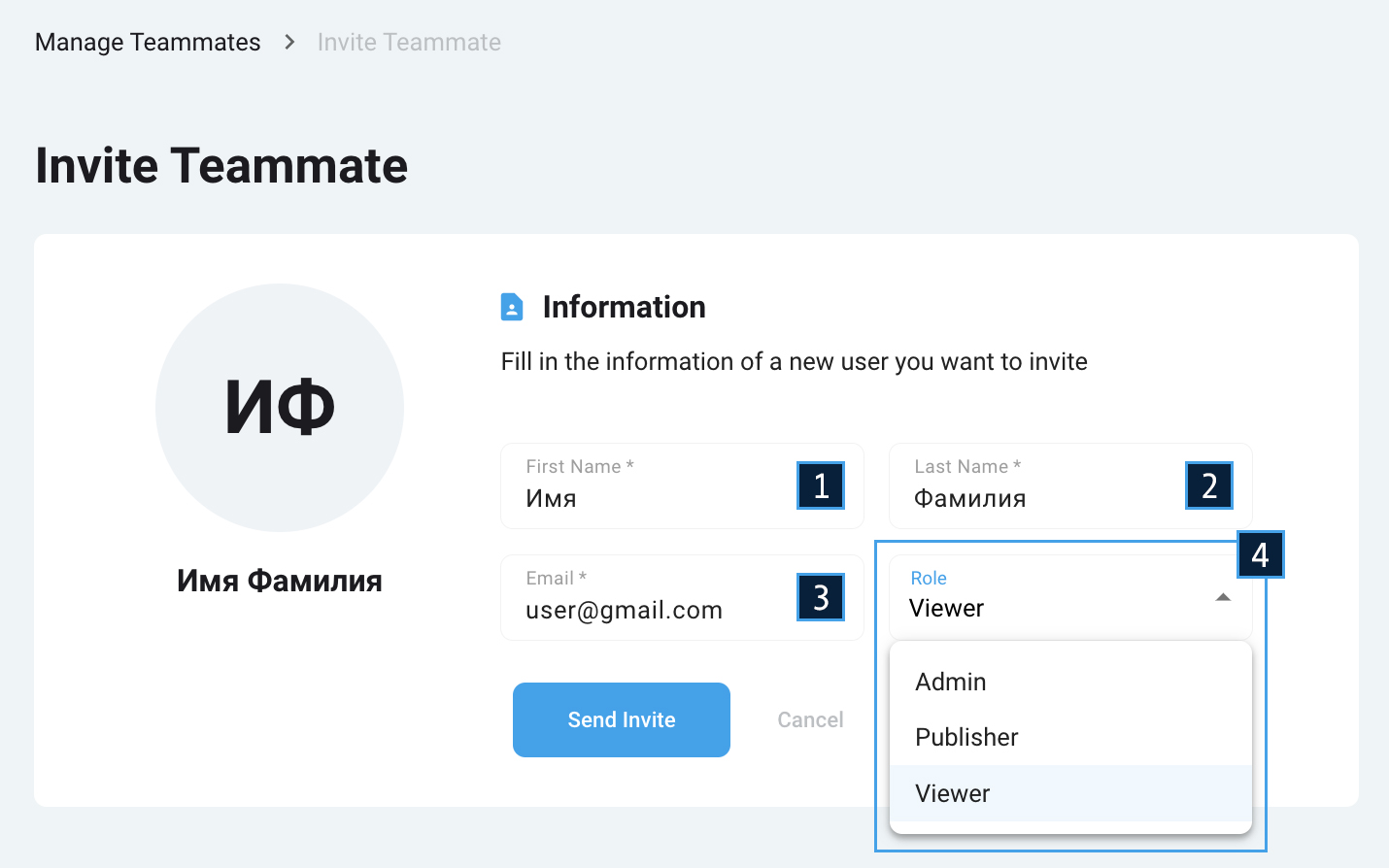Viewport: 1389px width, 868px height.
Task: Cancel the teammate invitation
Action: click(x=810, y=719)
